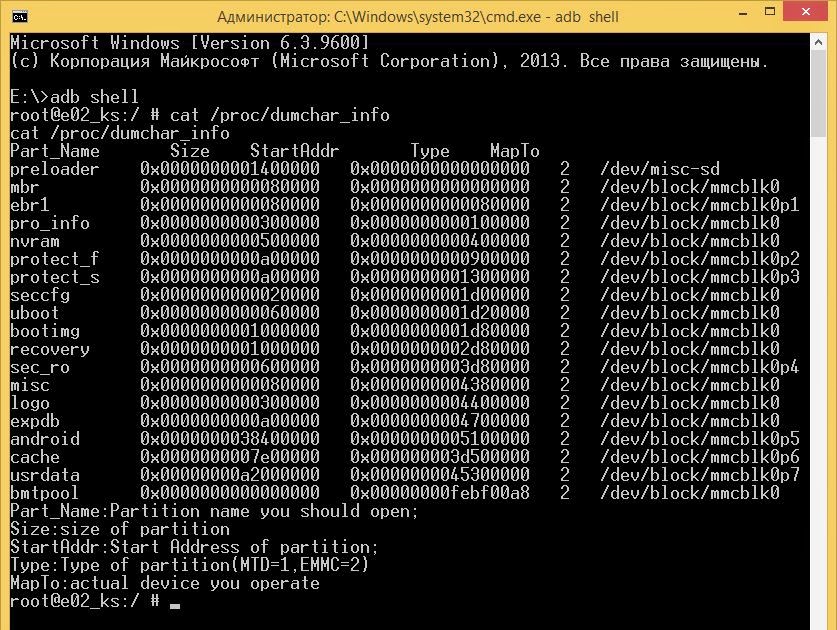Click 'Type:Type of partition(MTD=1,EMMC=2)' line
This screenshot has width=837, height=630.
coord(189,565)
